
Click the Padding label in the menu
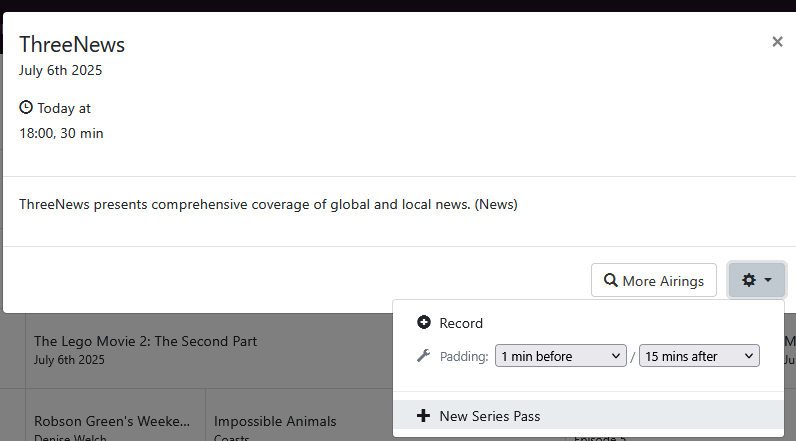(x=464, y=356)
